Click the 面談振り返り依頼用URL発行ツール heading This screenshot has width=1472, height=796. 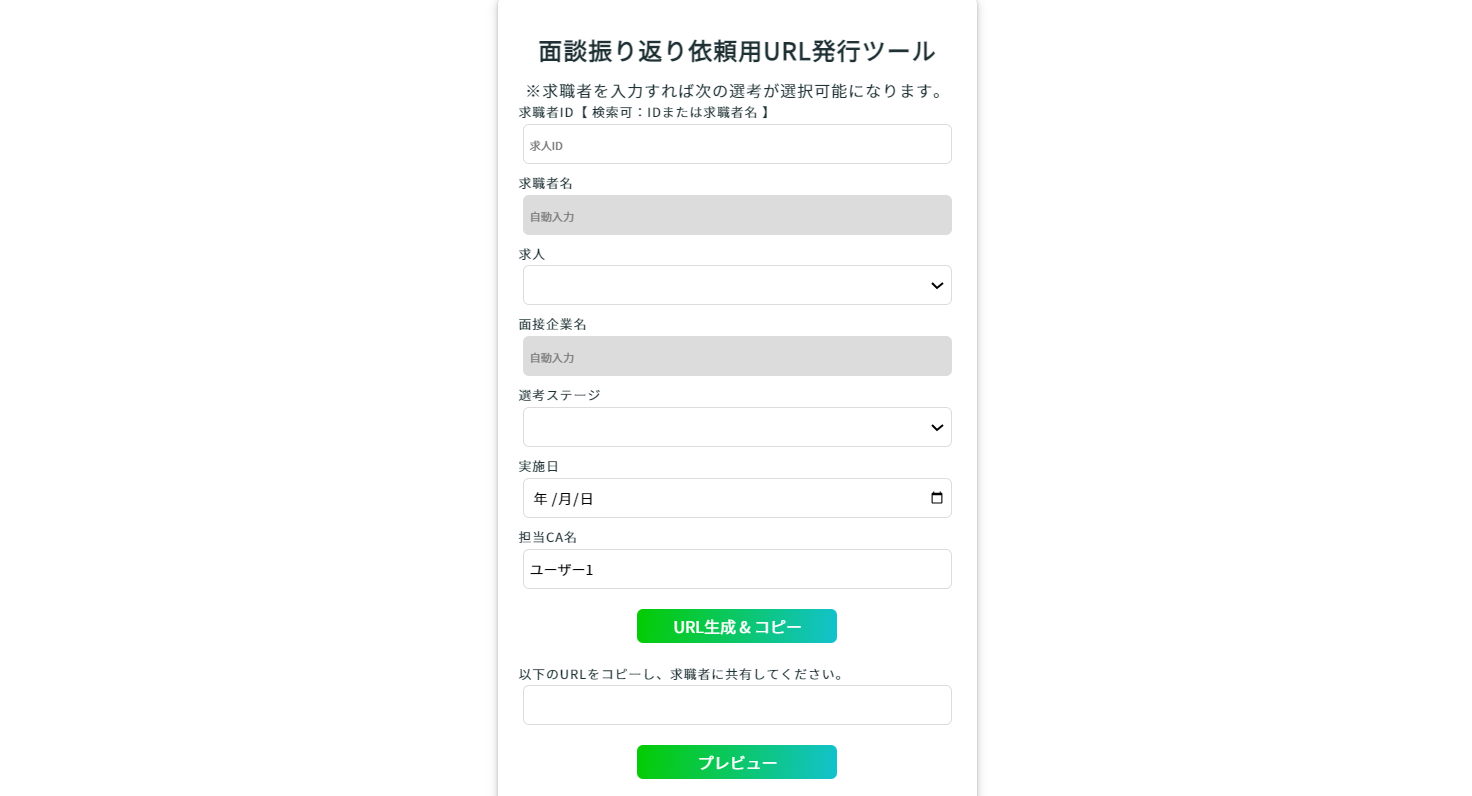pyautogui.click(x=737, y=51)
